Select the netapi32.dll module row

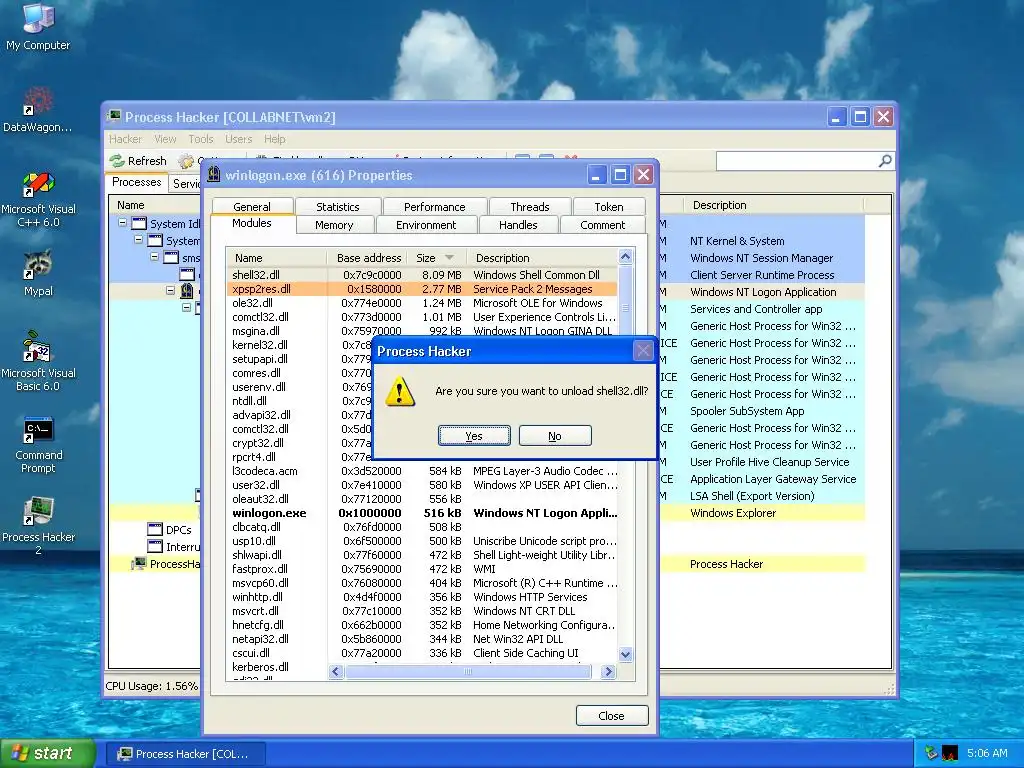coord(422,639)
